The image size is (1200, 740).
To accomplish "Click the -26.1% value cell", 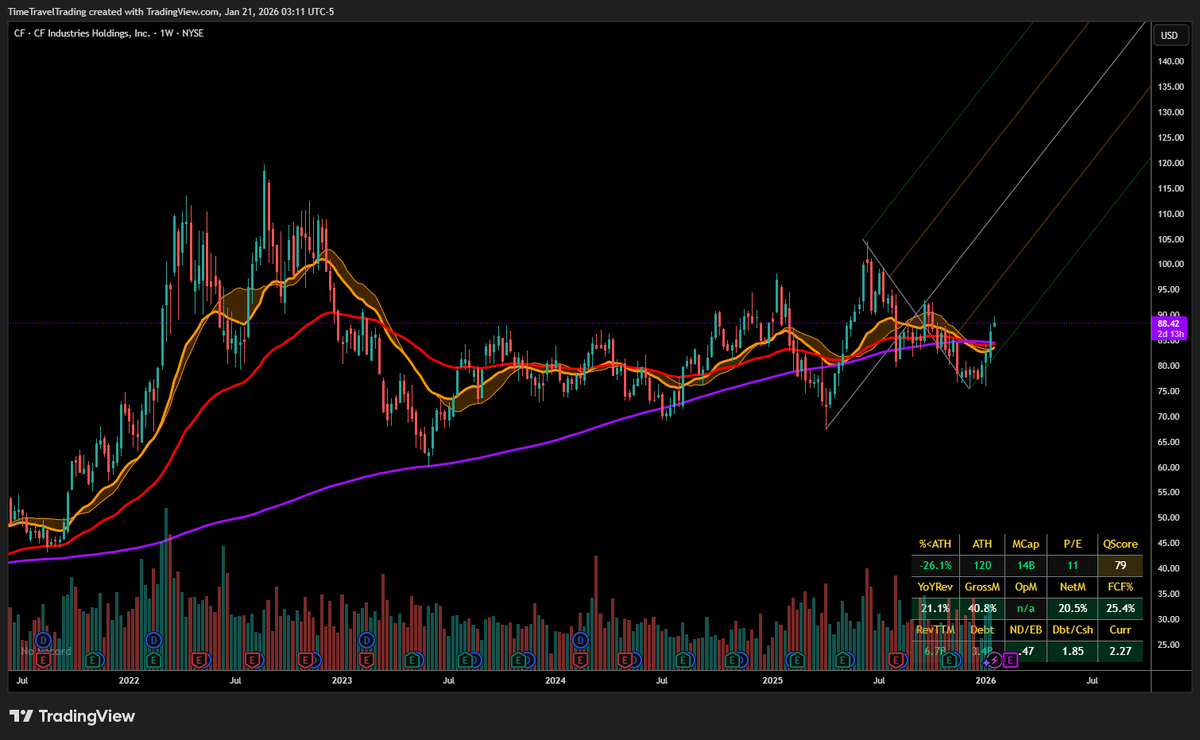I will (933, 566).
